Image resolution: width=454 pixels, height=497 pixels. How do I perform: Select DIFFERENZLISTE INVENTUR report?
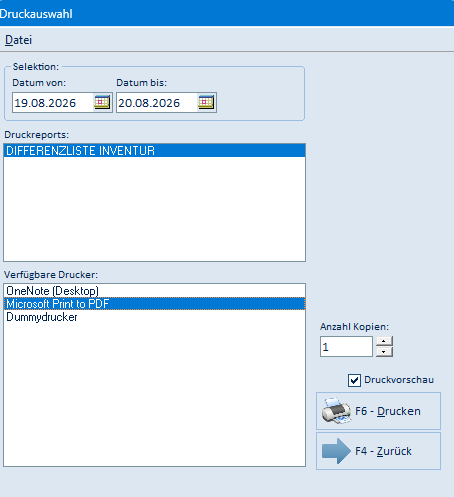154,151
